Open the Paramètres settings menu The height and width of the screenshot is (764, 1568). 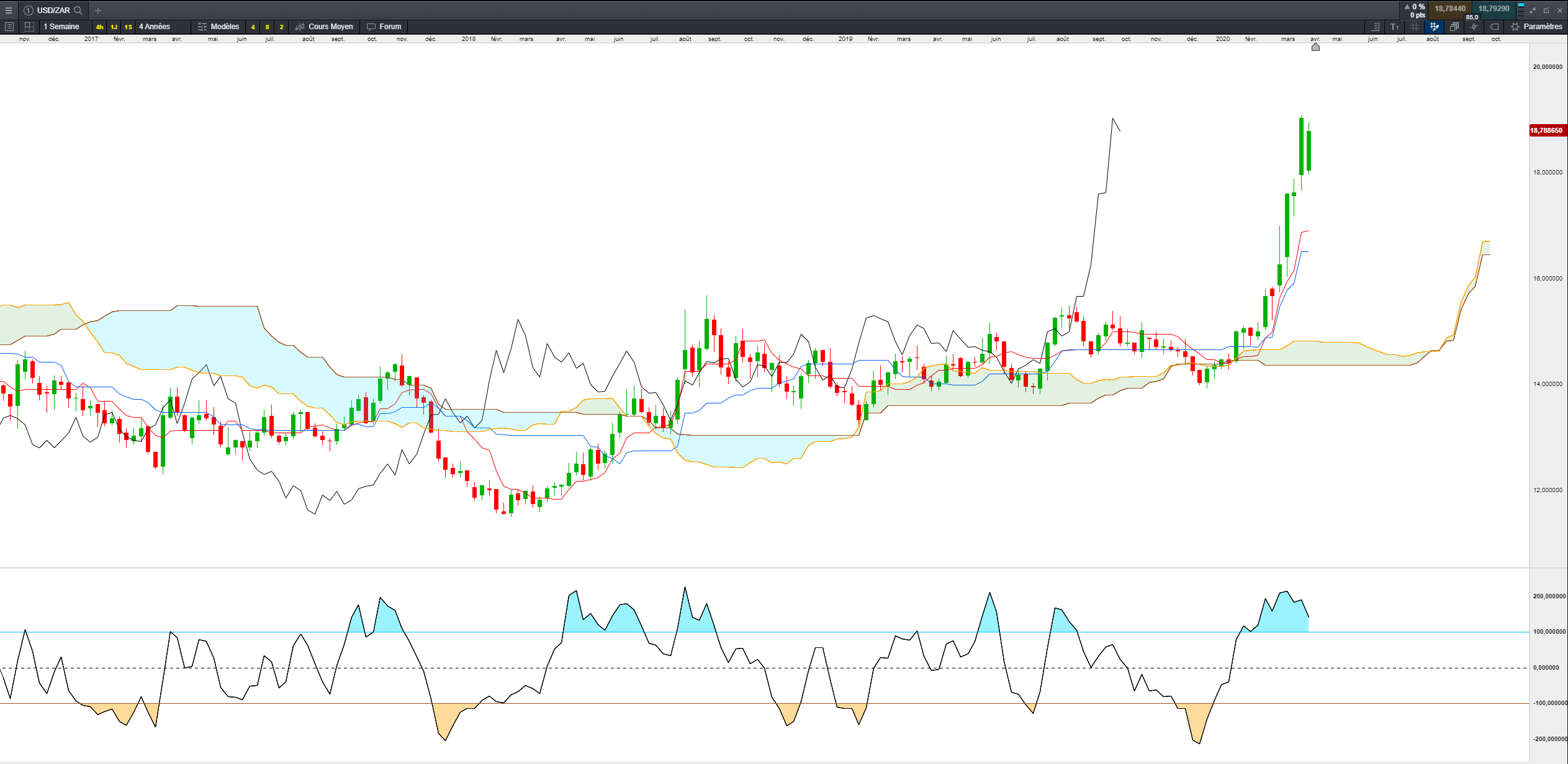click(1536, 27)
